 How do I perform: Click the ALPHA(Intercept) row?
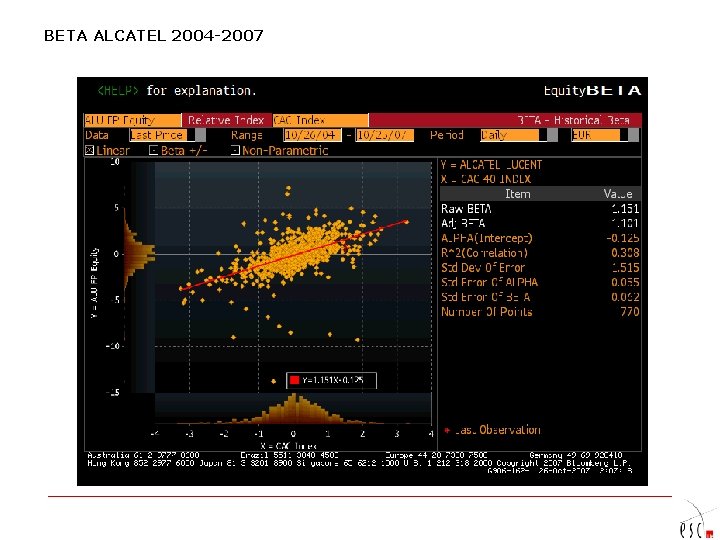coord(540,238)
